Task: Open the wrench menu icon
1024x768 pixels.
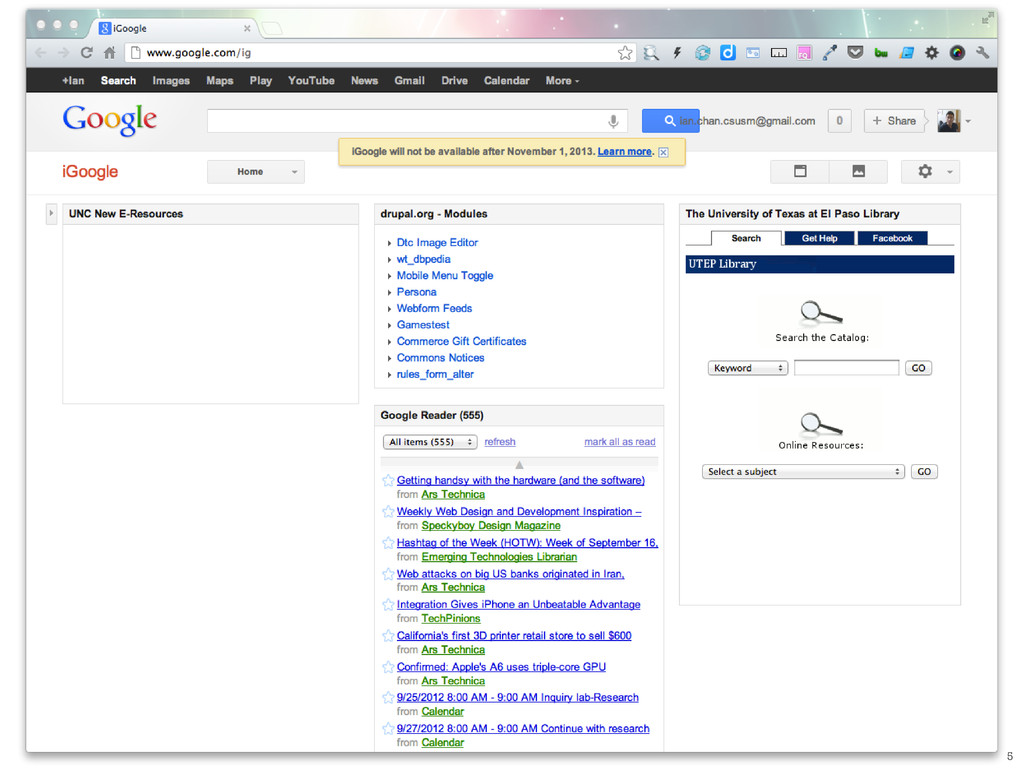Action: coord(982,53)
